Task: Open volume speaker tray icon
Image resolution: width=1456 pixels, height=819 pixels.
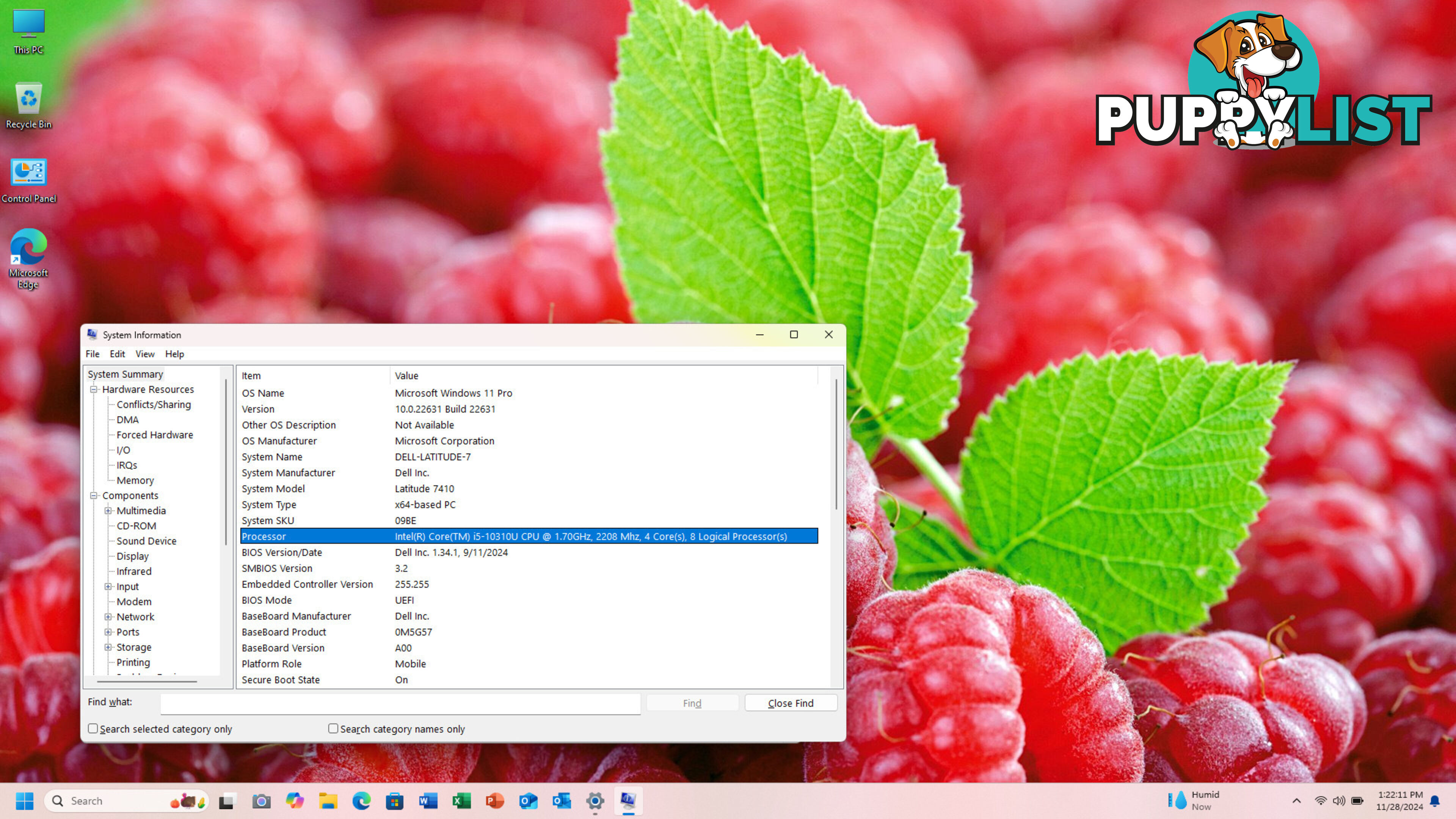Action: [1338, 801]
